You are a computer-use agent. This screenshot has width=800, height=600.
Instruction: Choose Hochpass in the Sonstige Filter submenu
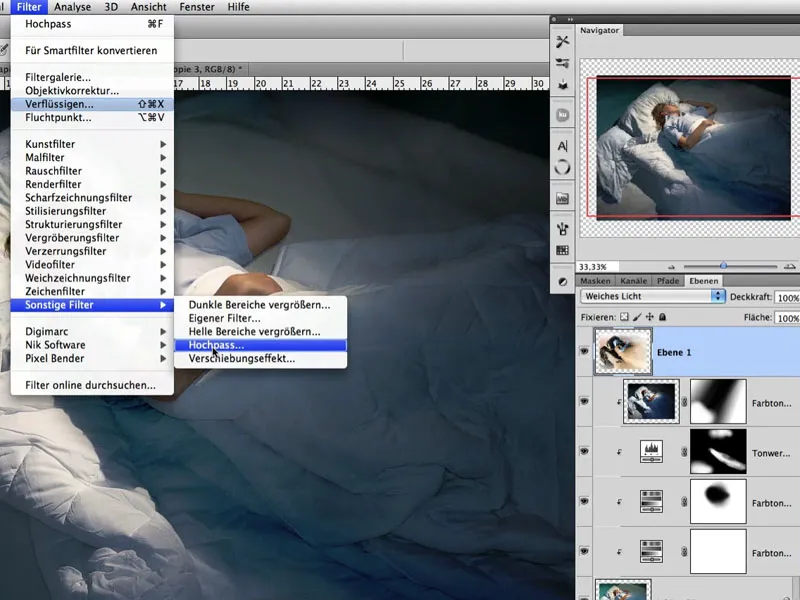click(x=216, y=345)
